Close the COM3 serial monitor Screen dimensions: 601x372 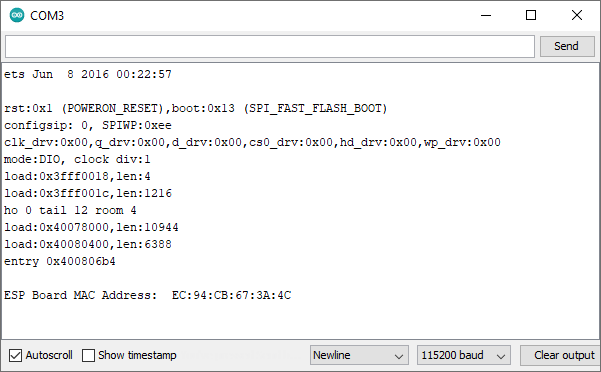click(x=576, y=15)
